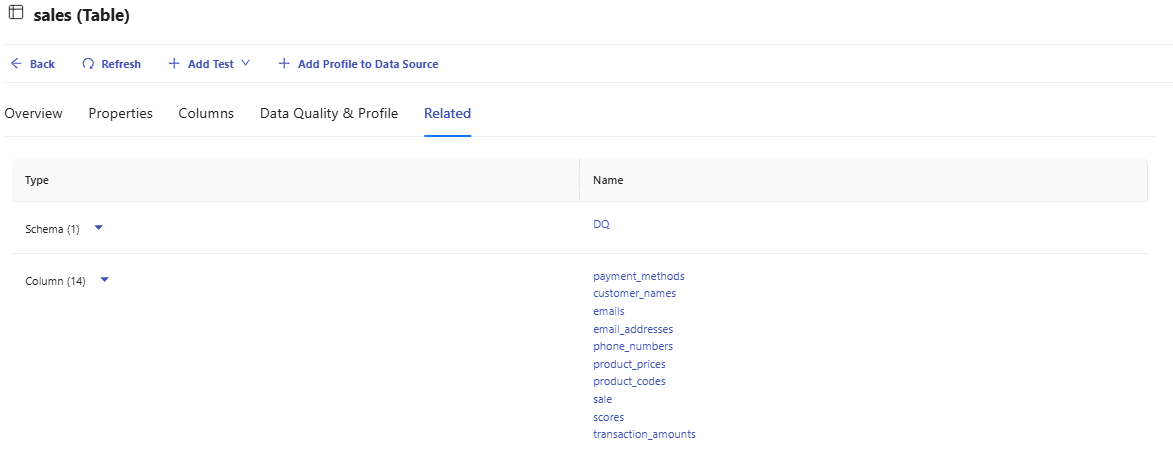1173x453 pixels.
Task: Click the Refresh circular arrow icon
Action: [88, 64]
